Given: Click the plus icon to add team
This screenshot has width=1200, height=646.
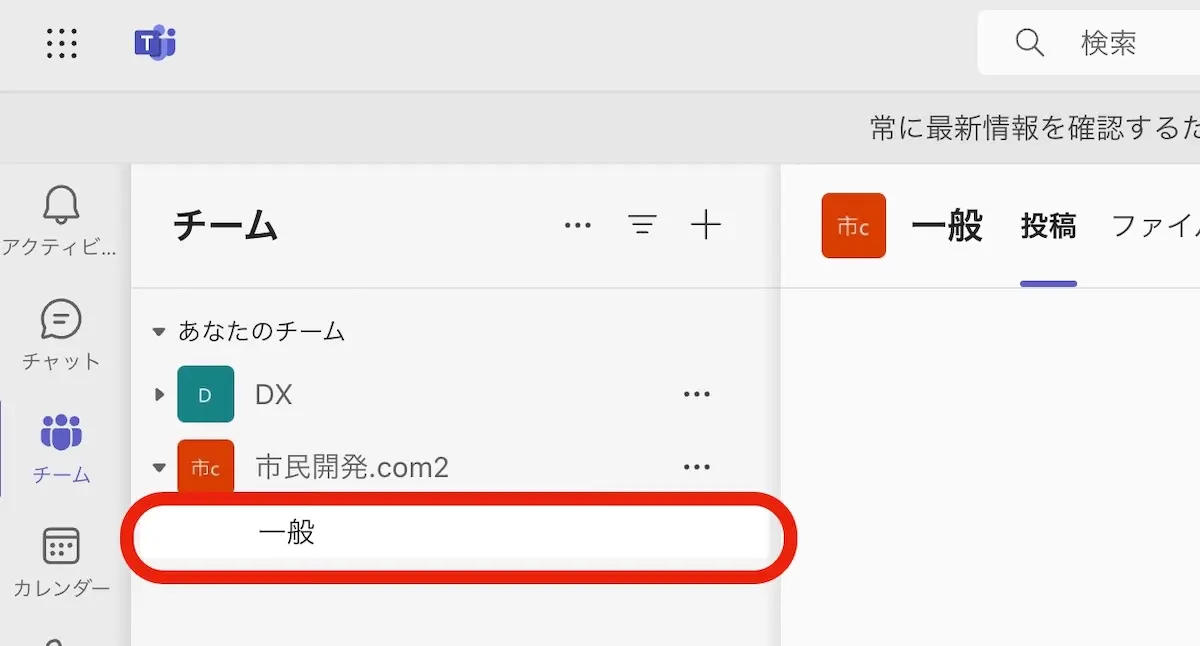Looking at the screenshot, I should [x=706, y=225].
